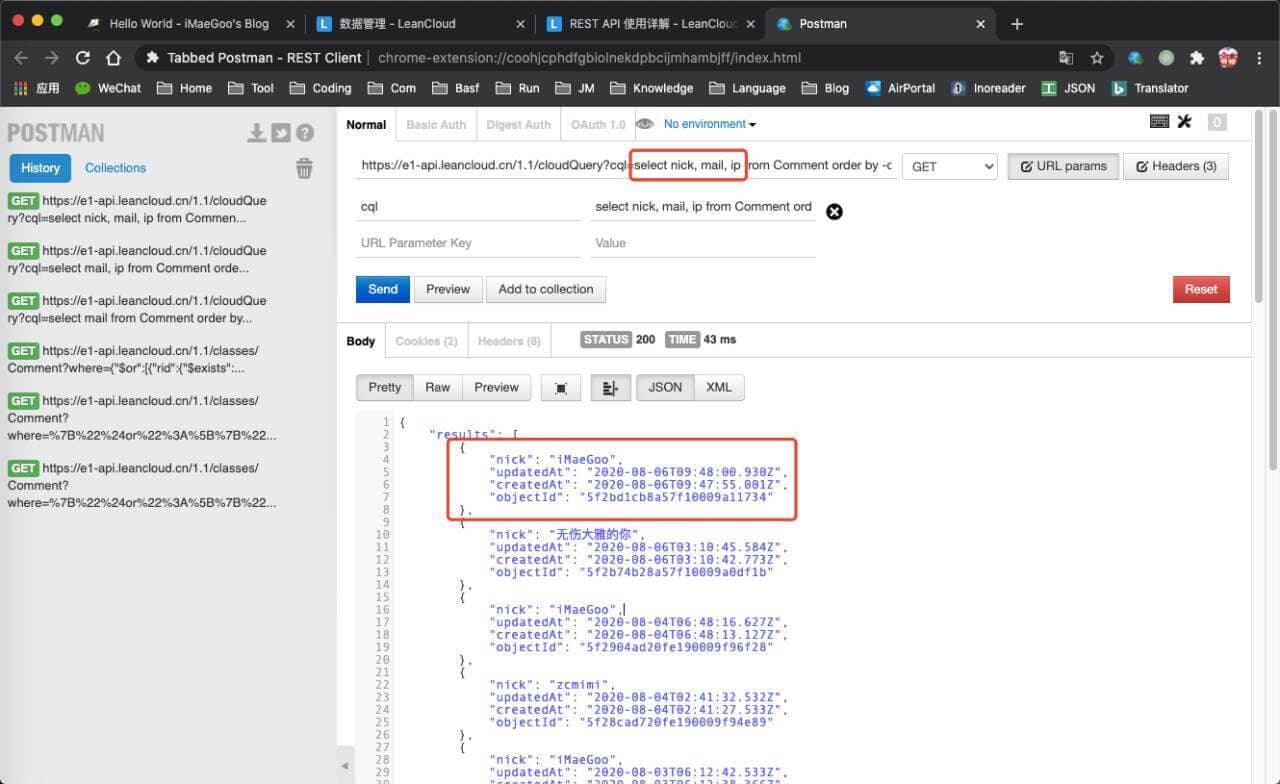
Task: Open the Coding bookmarks folder
Action: pos(321,88)
